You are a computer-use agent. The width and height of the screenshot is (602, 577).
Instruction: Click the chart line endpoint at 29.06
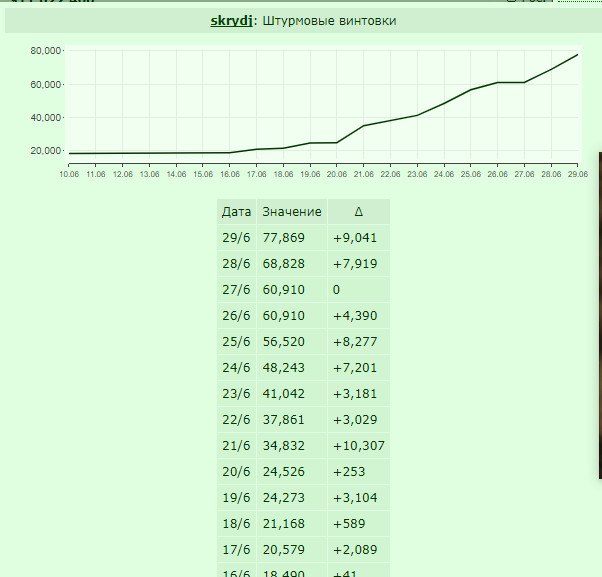coord(577,55)
